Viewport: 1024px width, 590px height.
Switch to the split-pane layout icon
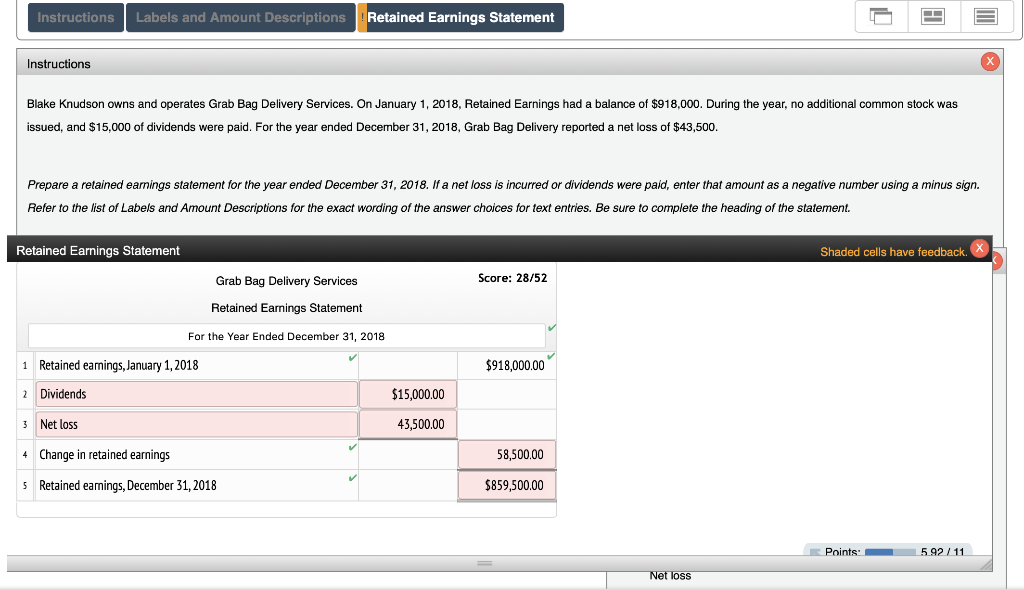pos(934,17)
